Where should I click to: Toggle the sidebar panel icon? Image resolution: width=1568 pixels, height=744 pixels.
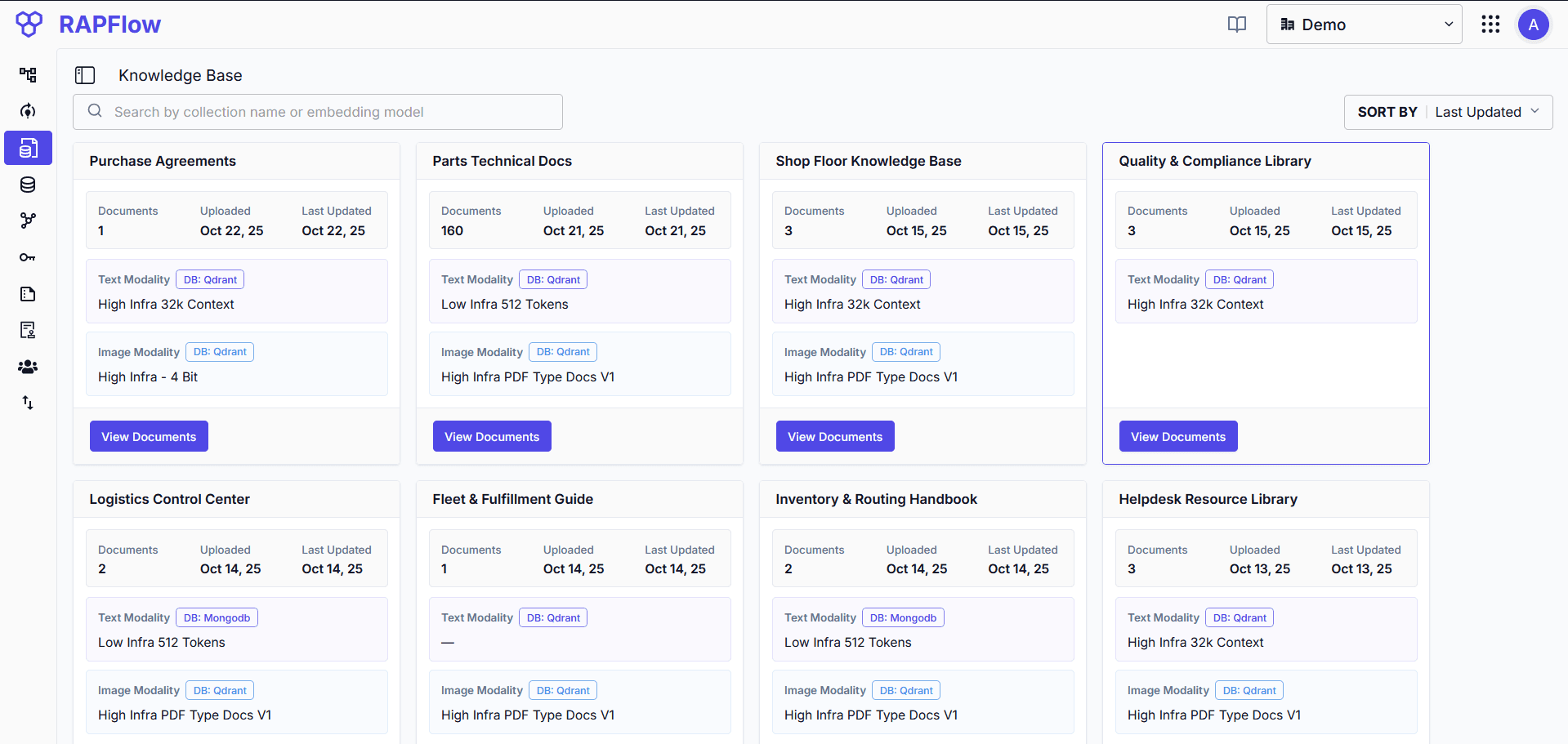[85, 75]
